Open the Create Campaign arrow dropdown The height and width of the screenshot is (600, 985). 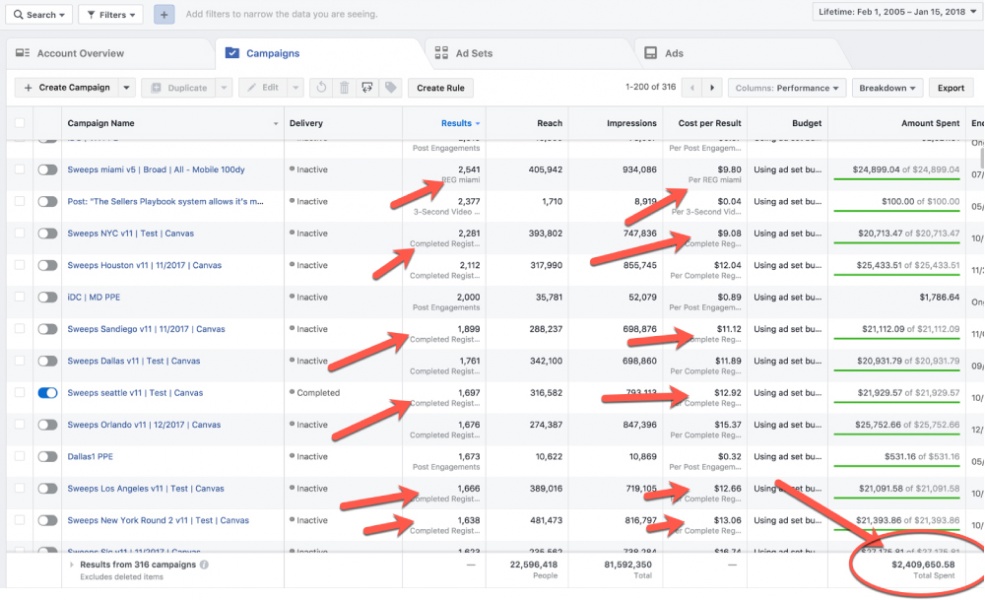click(126, 88)
